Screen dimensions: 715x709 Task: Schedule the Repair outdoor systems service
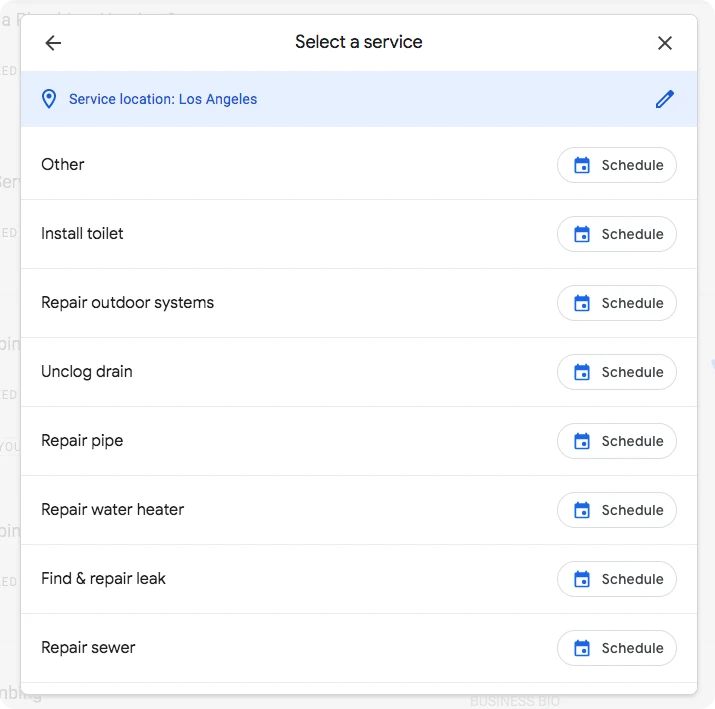617,303
